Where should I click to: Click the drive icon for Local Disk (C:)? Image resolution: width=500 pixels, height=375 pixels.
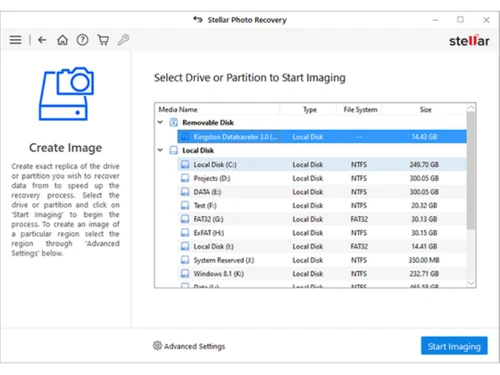(185, 164)
